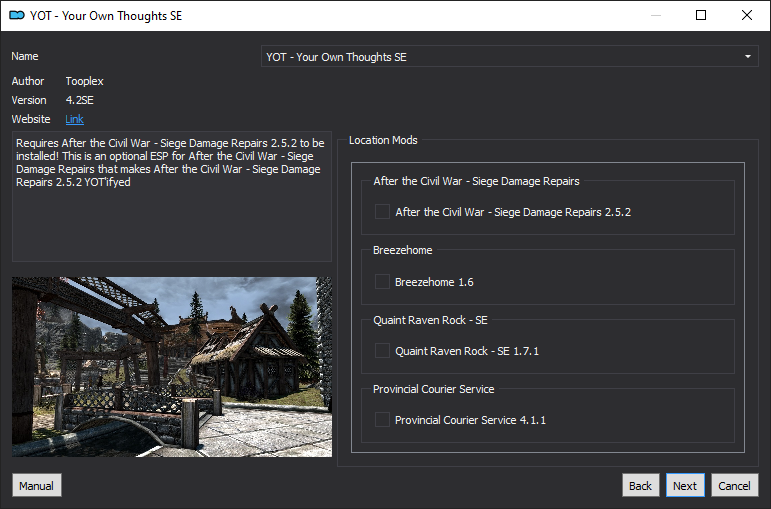Go Back to the previous installer page
The image size is (771, 509).
640,485
